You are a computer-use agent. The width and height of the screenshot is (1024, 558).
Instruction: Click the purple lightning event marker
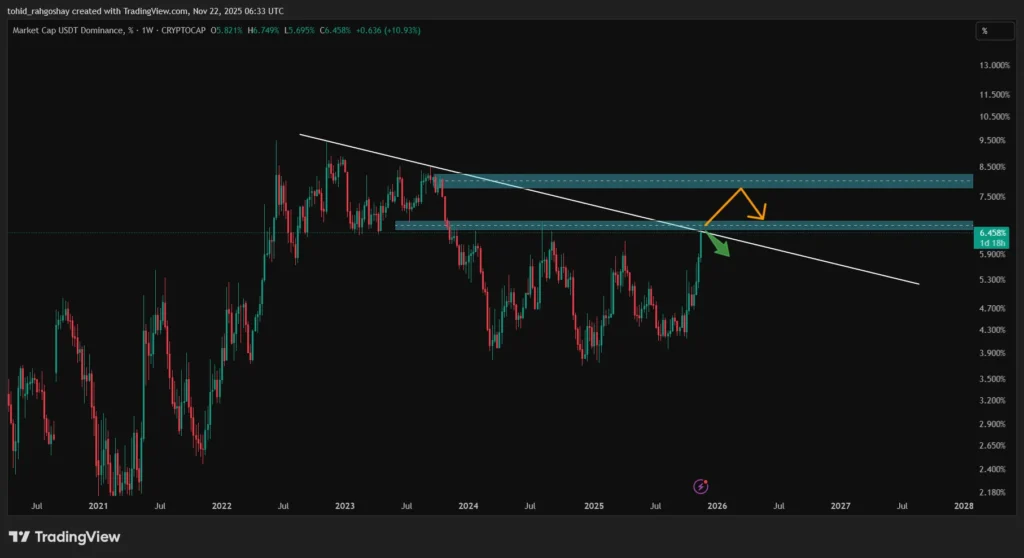click(701, 486)
